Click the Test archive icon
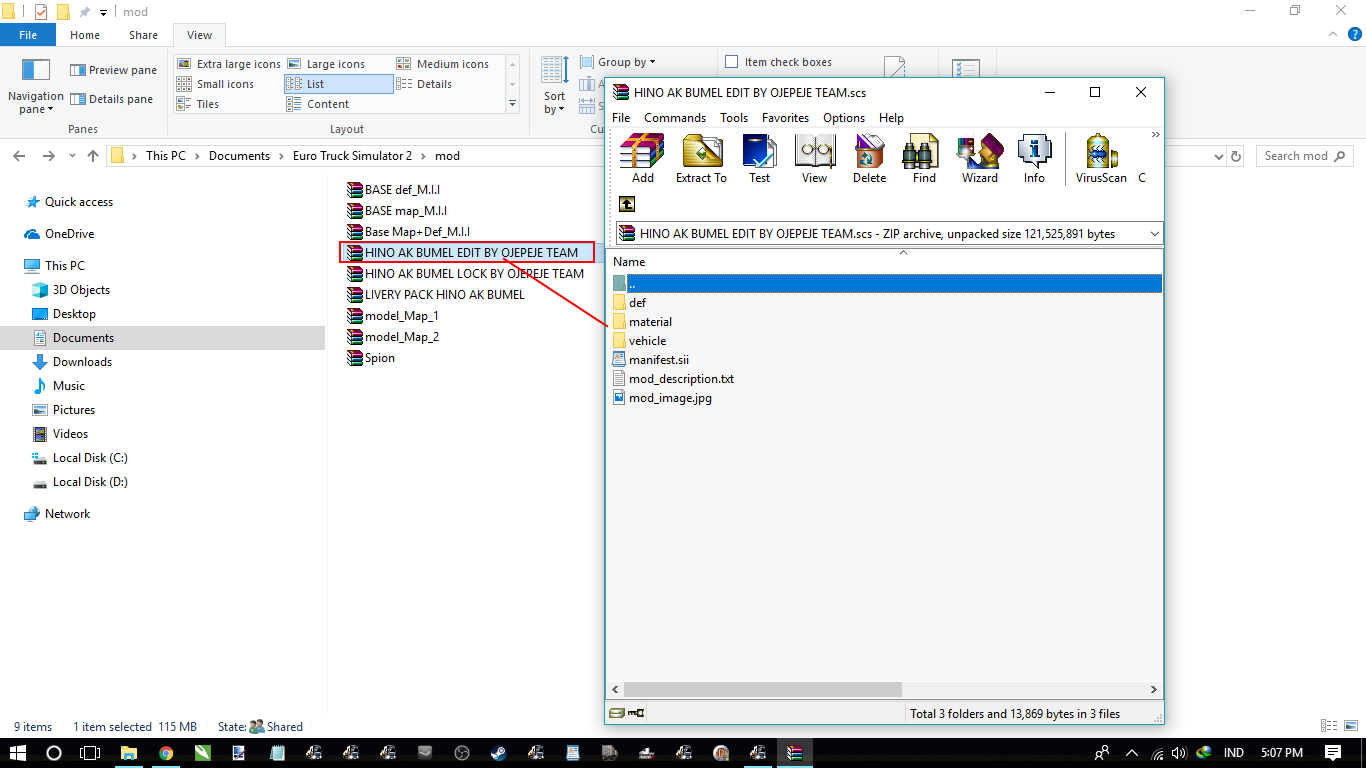Viewport: 1366px width, 768px height. click(x=760, y=158)
